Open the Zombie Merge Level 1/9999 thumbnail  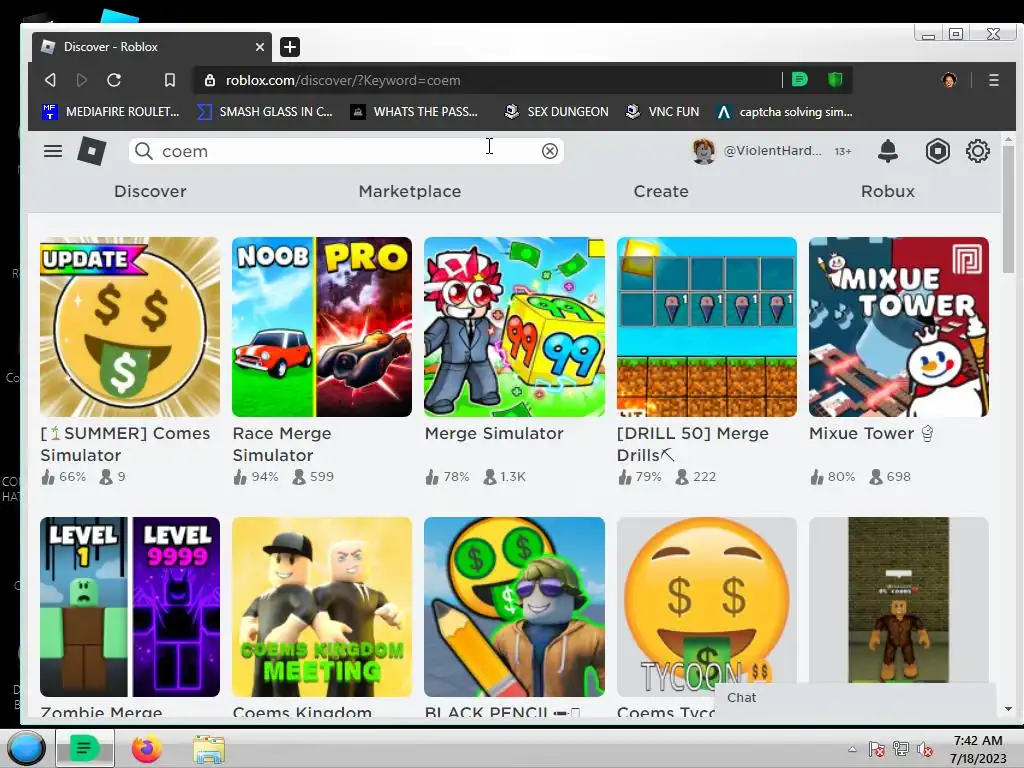click(130, 607)
